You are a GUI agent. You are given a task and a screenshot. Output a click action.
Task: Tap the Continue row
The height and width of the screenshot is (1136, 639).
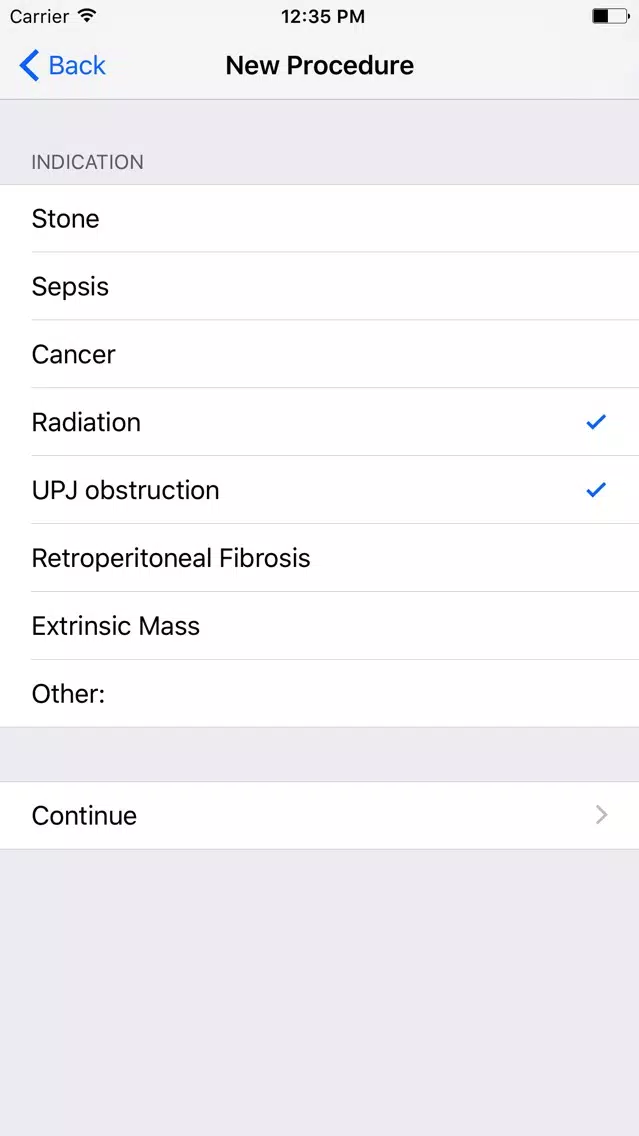[320, 815]
